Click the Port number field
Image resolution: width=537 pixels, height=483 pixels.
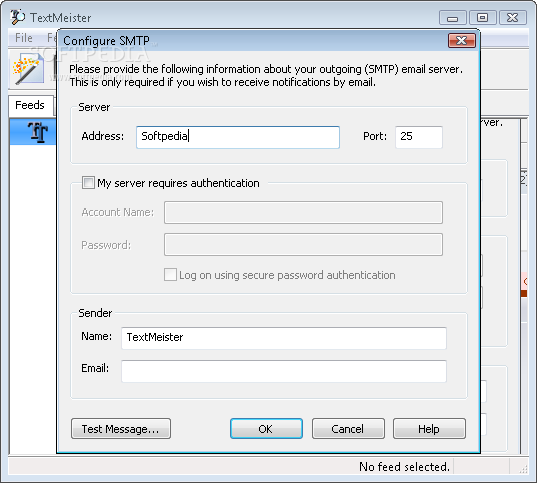coord(419,137)
